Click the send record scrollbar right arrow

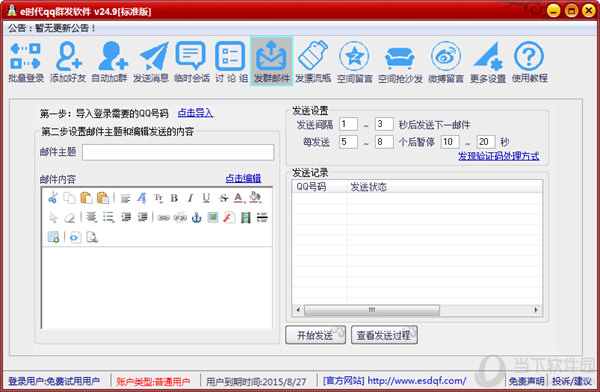click(536, 310)
